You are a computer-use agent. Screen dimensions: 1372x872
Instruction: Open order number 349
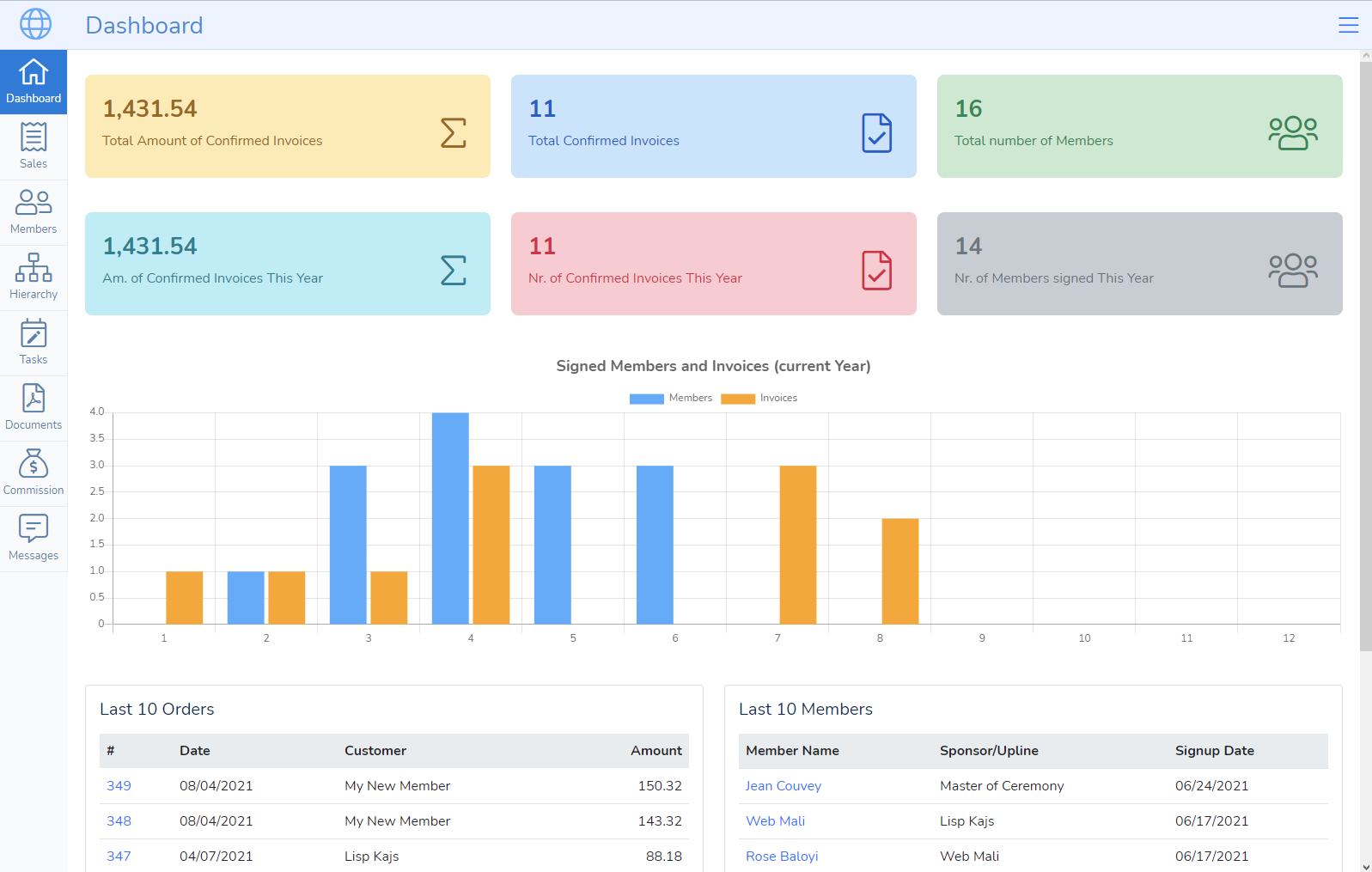coord(119,785)
